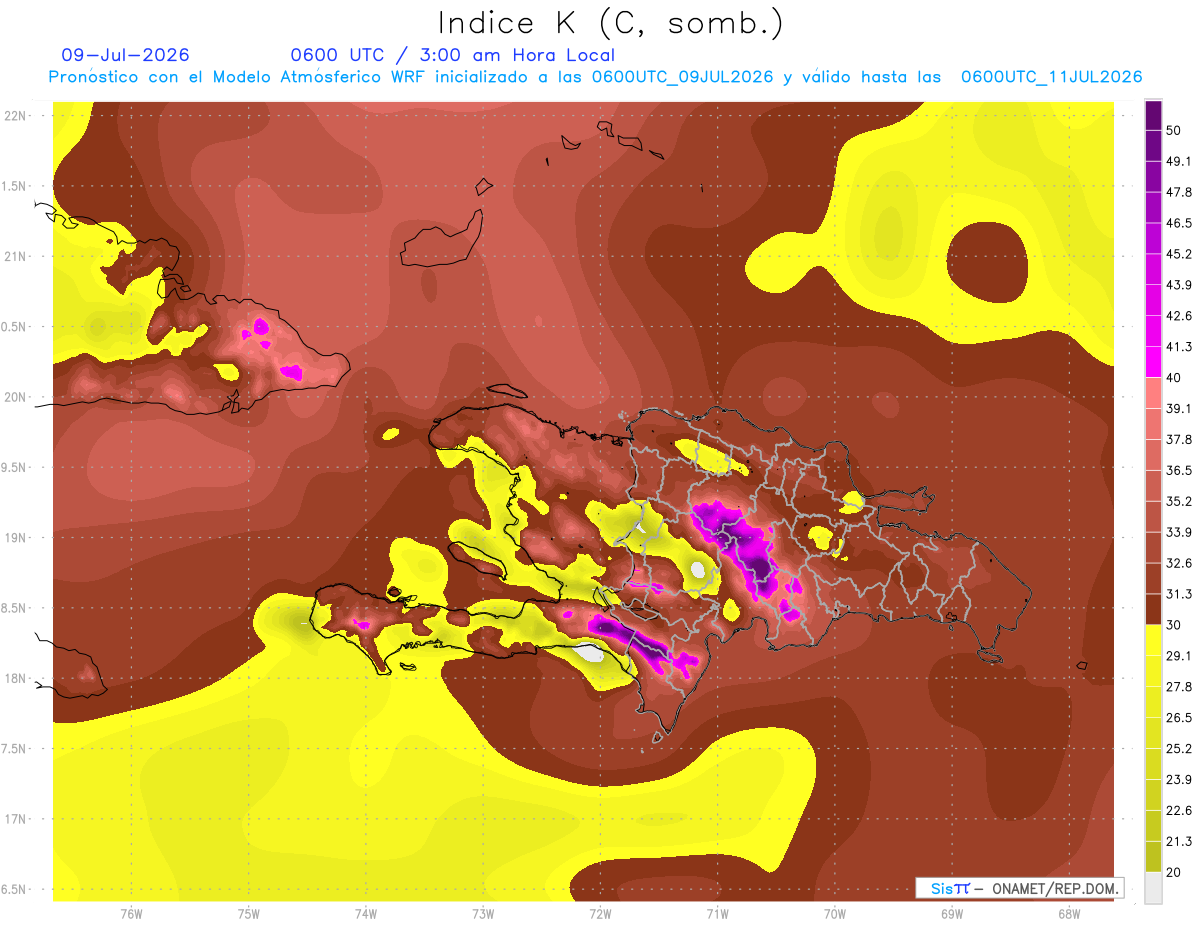This screenshot has height=927, width=1200.
Task: Click the color scale value "25.2"
Action: point(1179,749)
